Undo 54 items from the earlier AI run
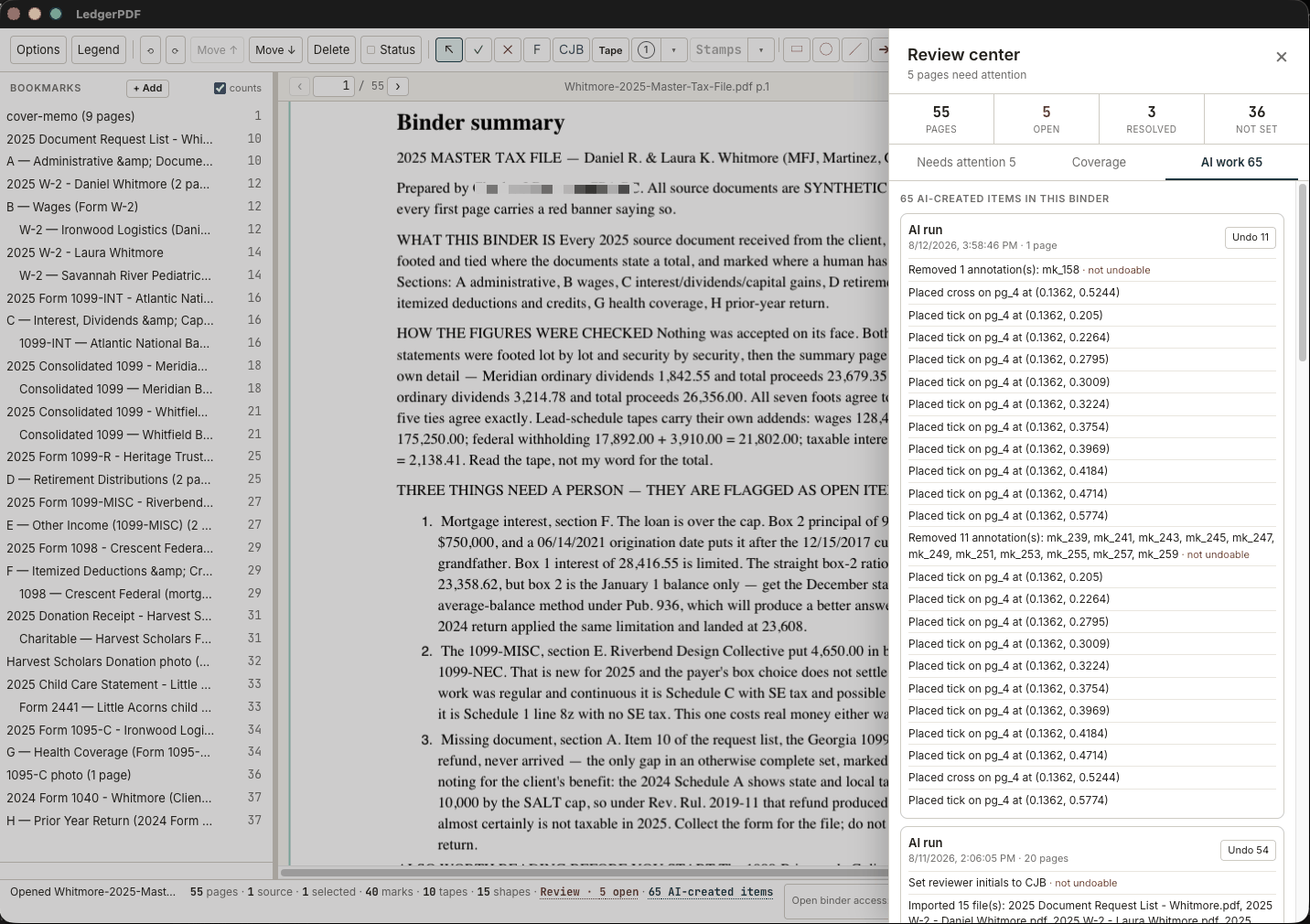Image resolution: width=1310 pixels, height=924 pixels. [x=1248, y=851]
